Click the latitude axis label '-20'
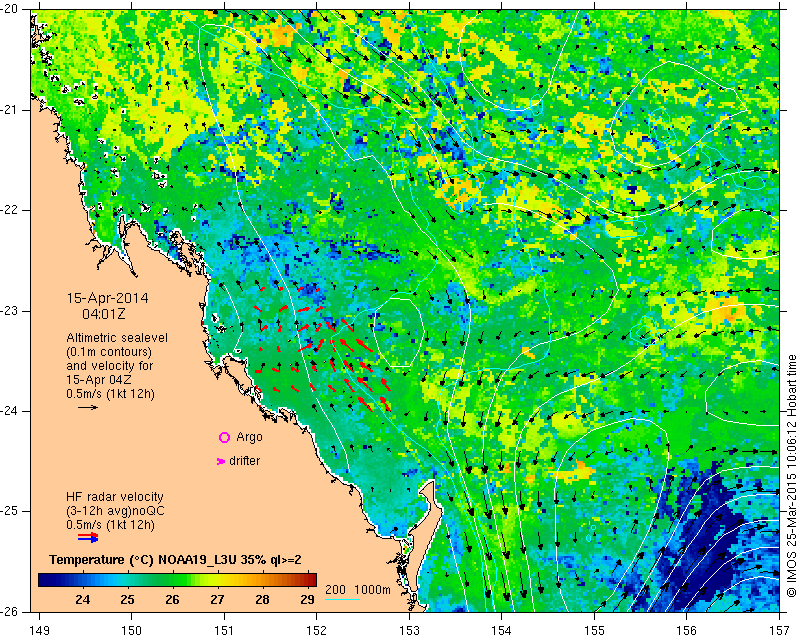800x640 pixels. 11,9
